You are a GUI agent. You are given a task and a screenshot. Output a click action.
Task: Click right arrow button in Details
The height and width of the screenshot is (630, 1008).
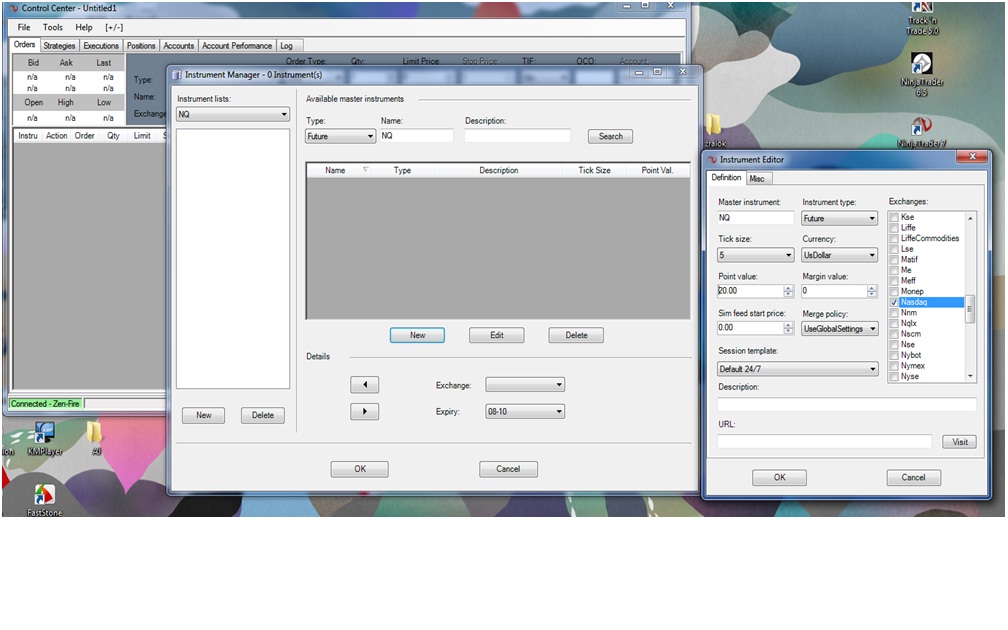(364, 411)
